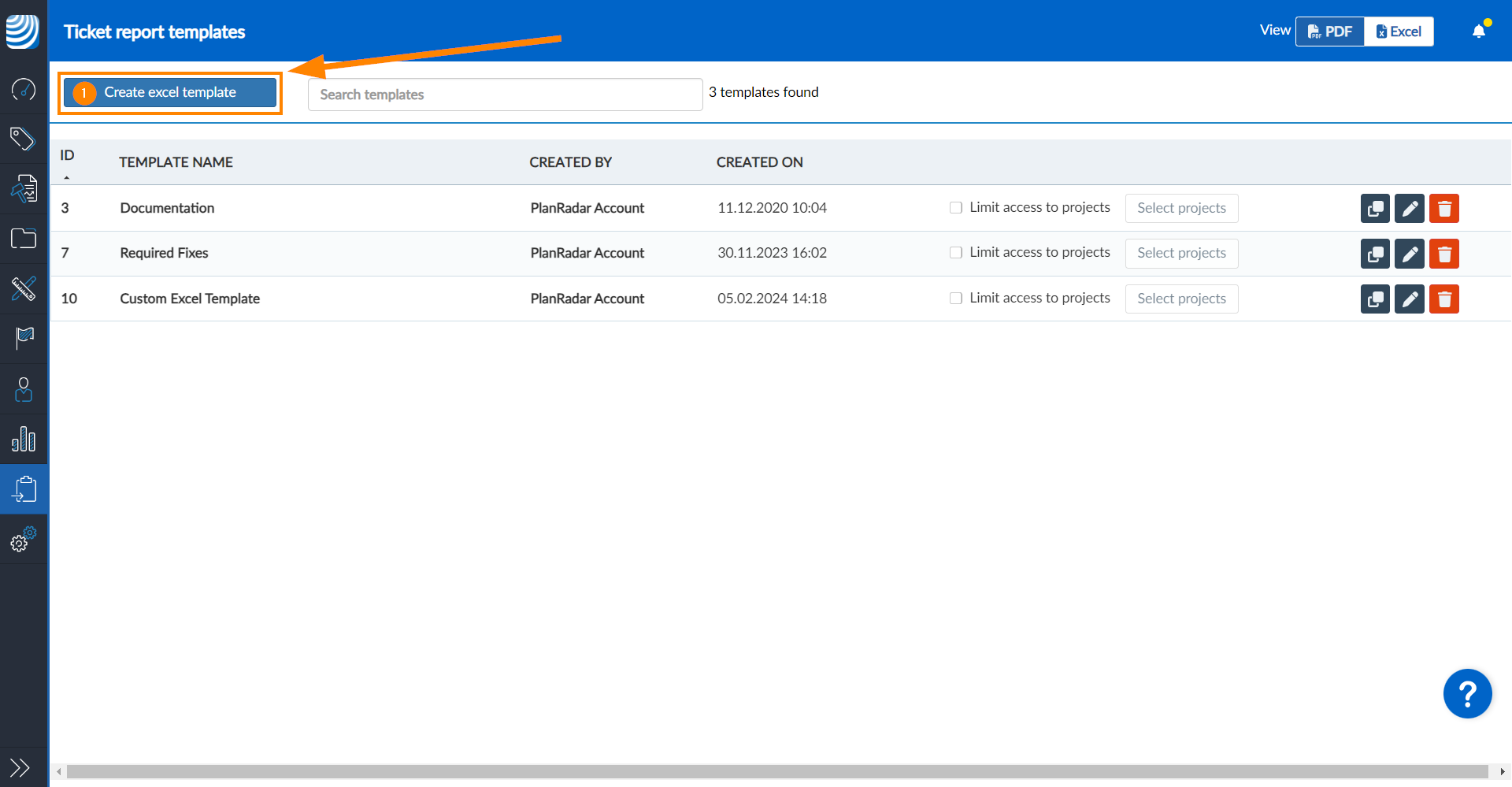Open the plans drawing tool icon in sidebar
The width and height of the screenshot is (1512, 787).
click(24, 289)
